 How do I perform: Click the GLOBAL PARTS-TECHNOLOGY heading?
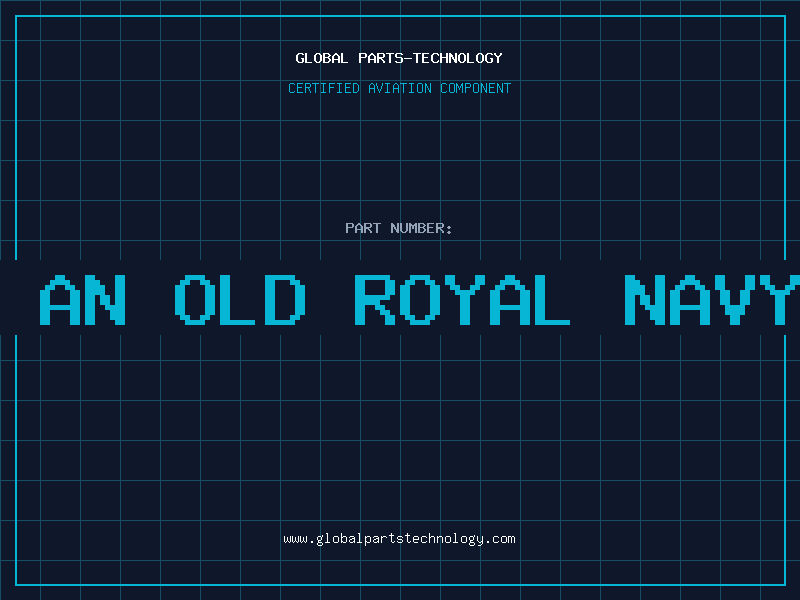point(399,58)
